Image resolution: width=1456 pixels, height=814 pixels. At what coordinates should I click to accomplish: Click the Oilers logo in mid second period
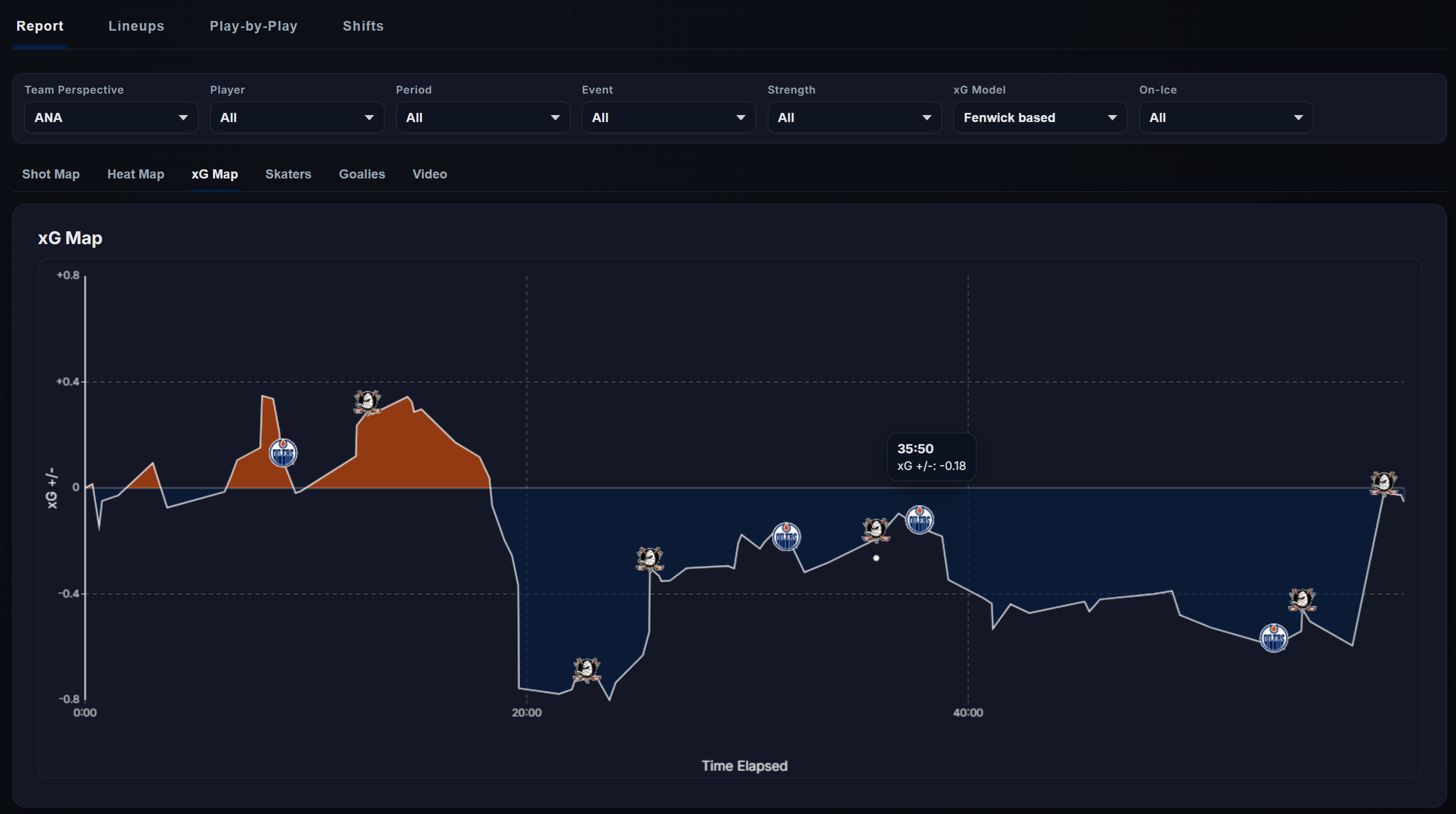pos(786,537)
